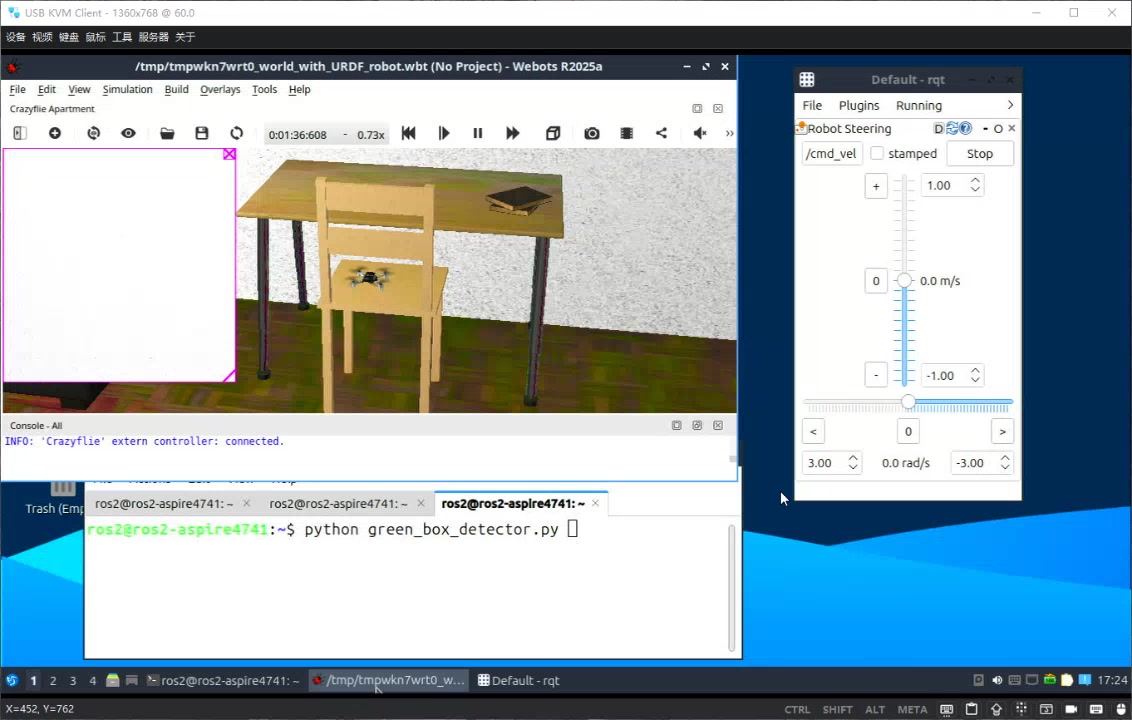1132x720 pixels.
Task: Pause the Webots simulation
Action: tap(478, 133)
